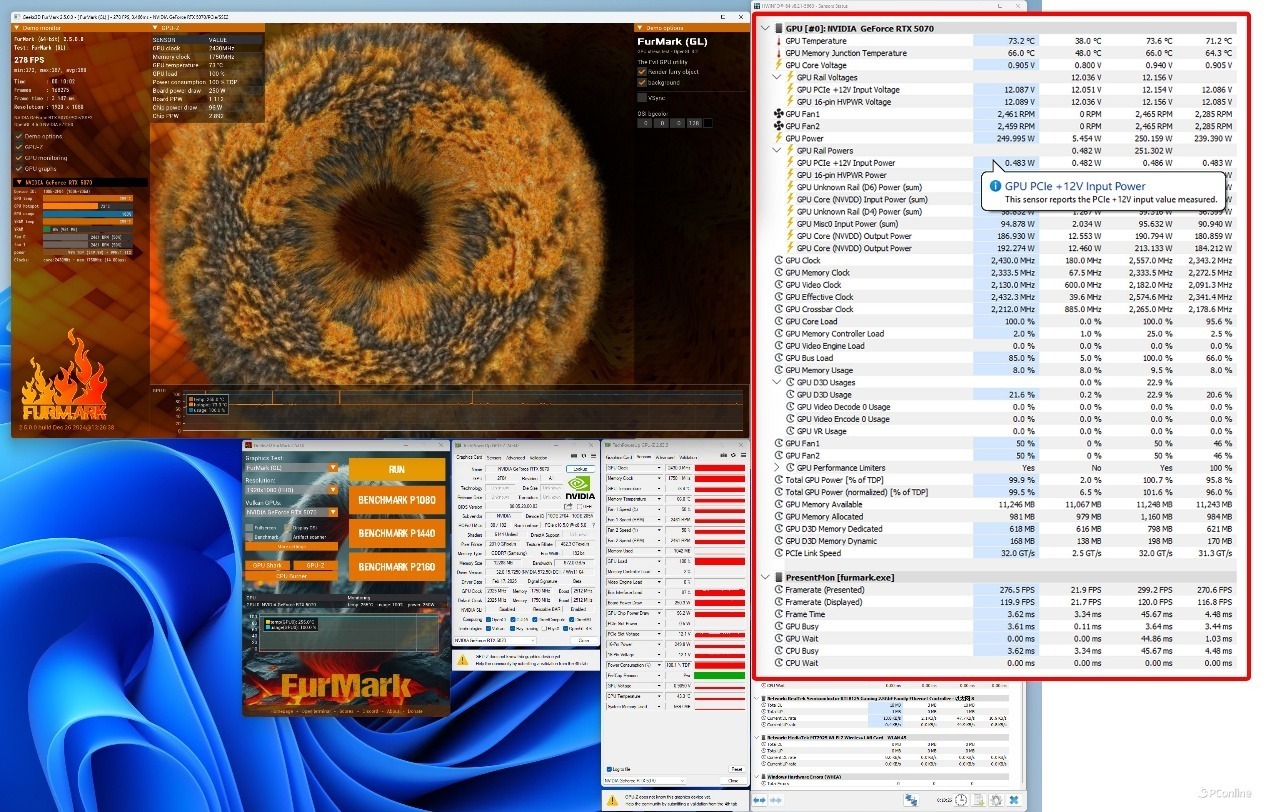
Task: Click the GPU Clock sensor icon
Action: [x=779, y=260]
